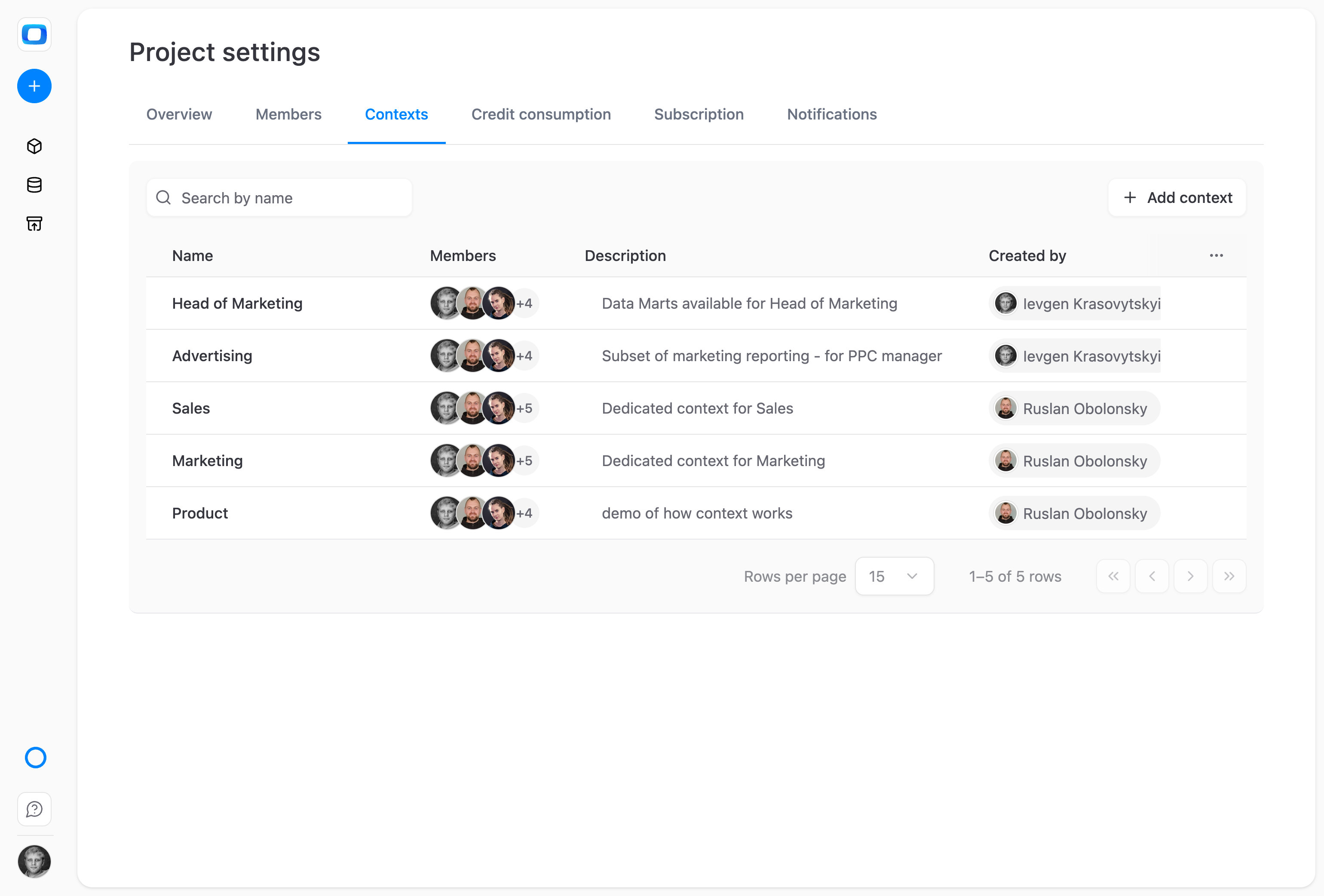1324x896 pixels.
Task: Open the Advertising context row
Action: click(x=696, y=356)
